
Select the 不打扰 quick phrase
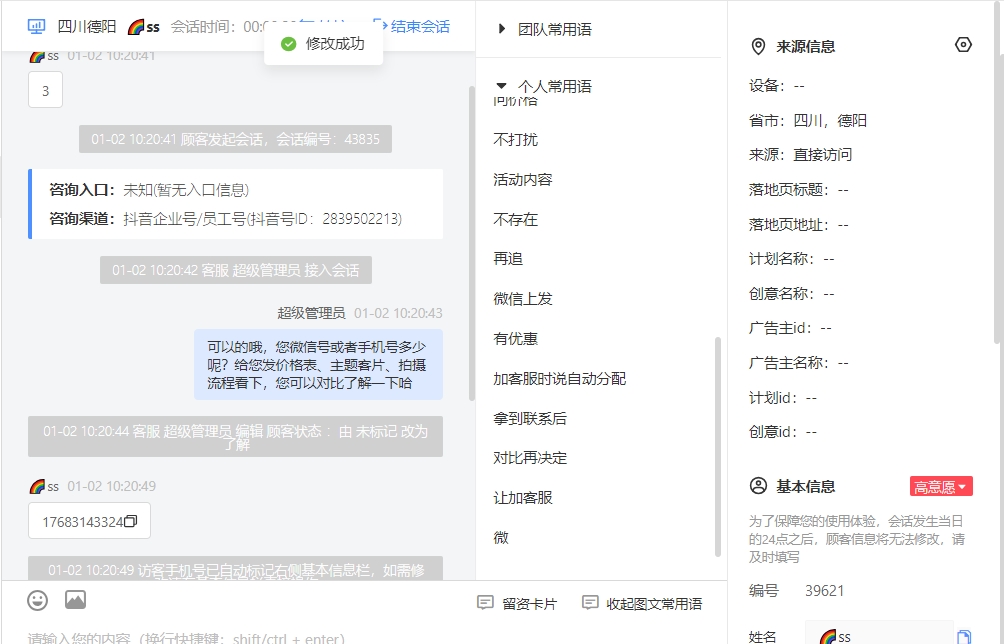[x=515, y=140]
